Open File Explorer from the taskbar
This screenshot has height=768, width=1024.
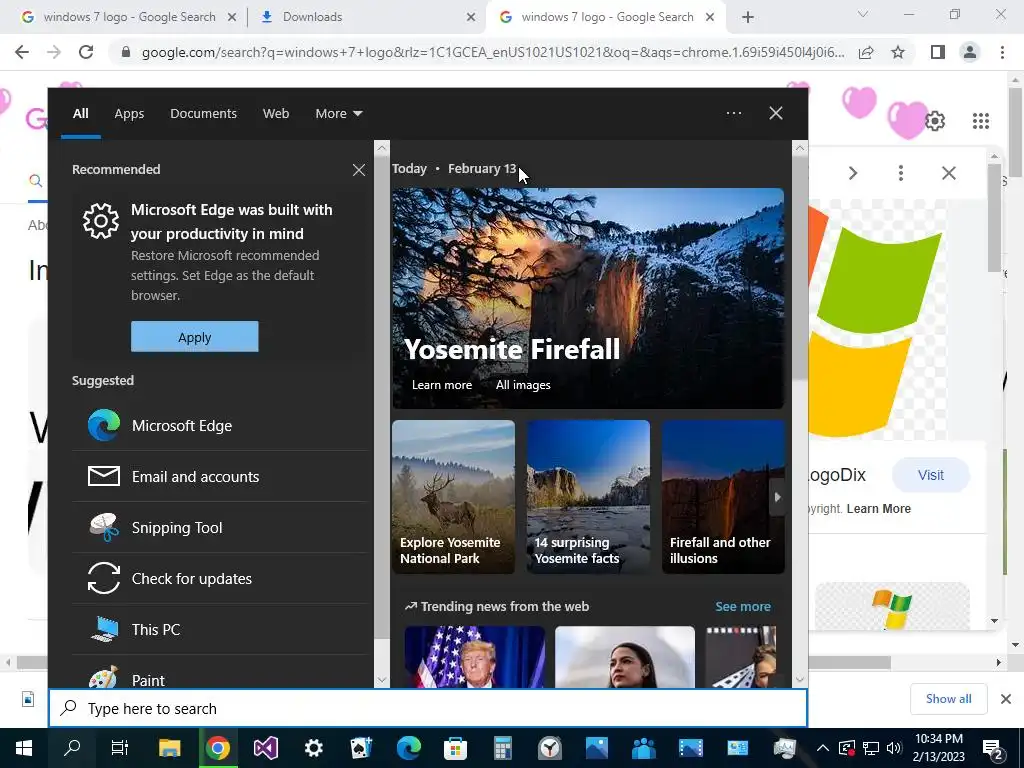[x=170, y=748]
